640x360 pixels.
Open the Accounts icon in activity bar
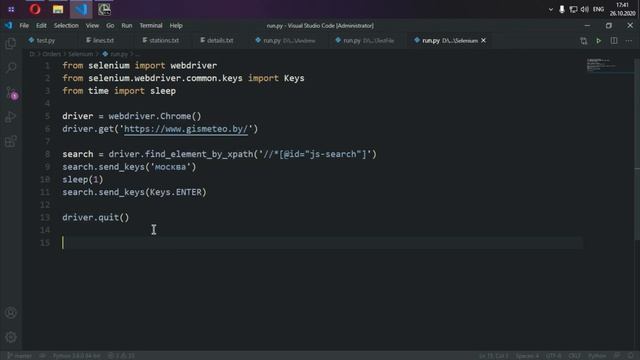(x=11, y=313)
